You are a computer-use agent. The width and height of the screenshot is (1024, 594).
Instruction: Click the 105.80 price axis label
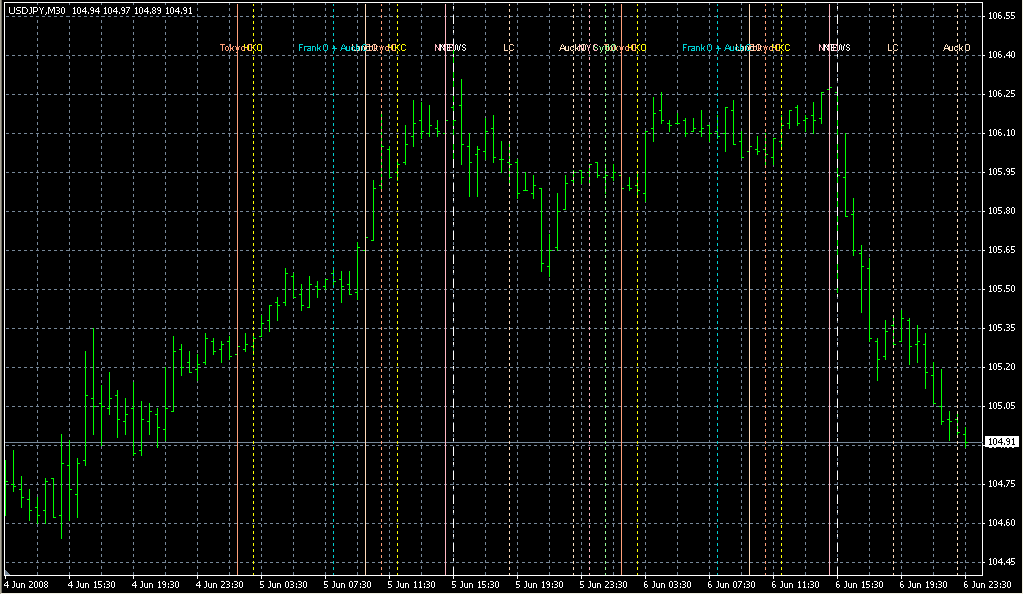1001,211
